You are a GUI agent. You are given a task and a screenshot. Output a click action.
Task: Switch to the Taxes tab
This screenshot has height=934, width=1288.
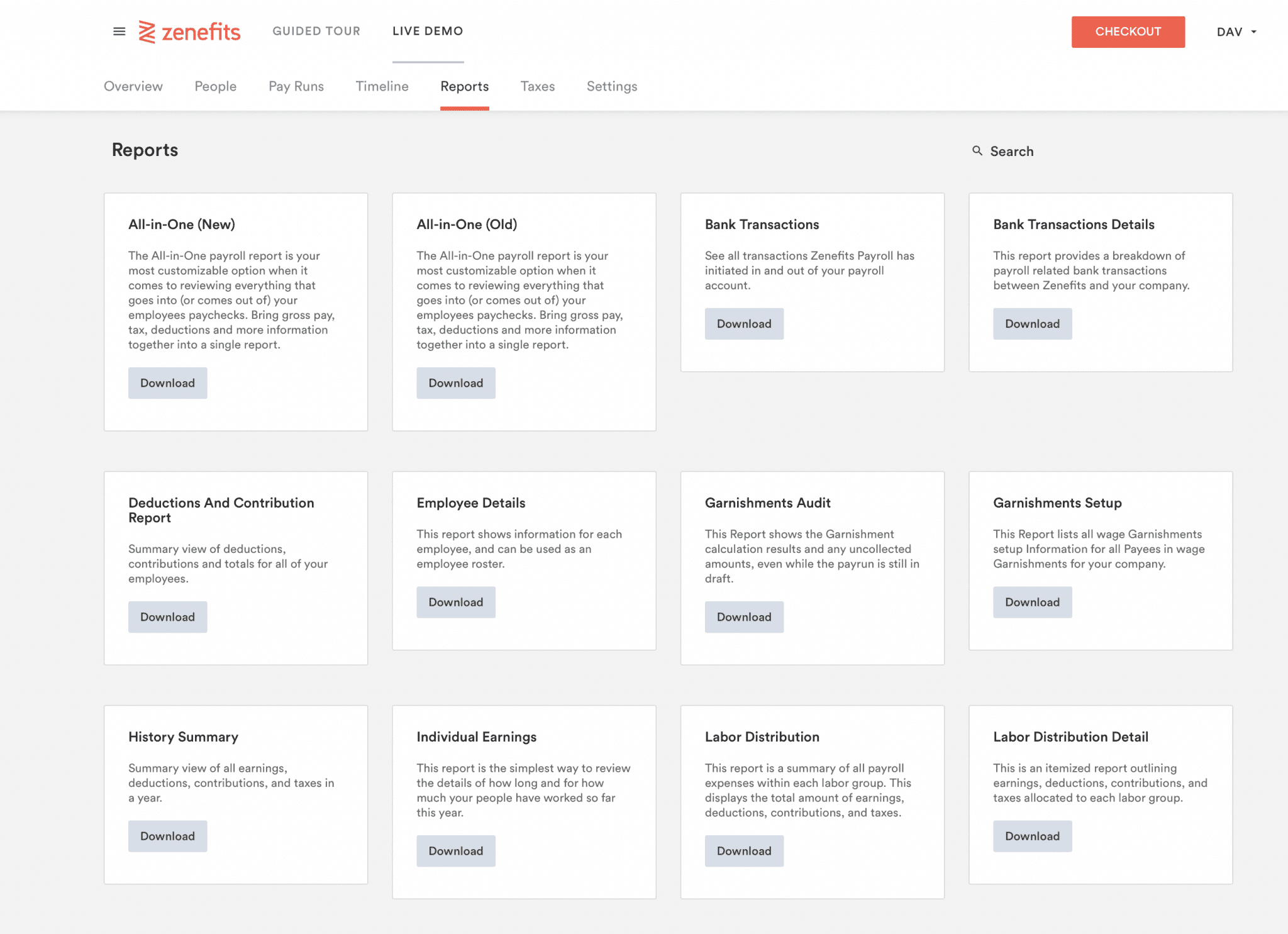pyautogui.click(x=537, y=86)
